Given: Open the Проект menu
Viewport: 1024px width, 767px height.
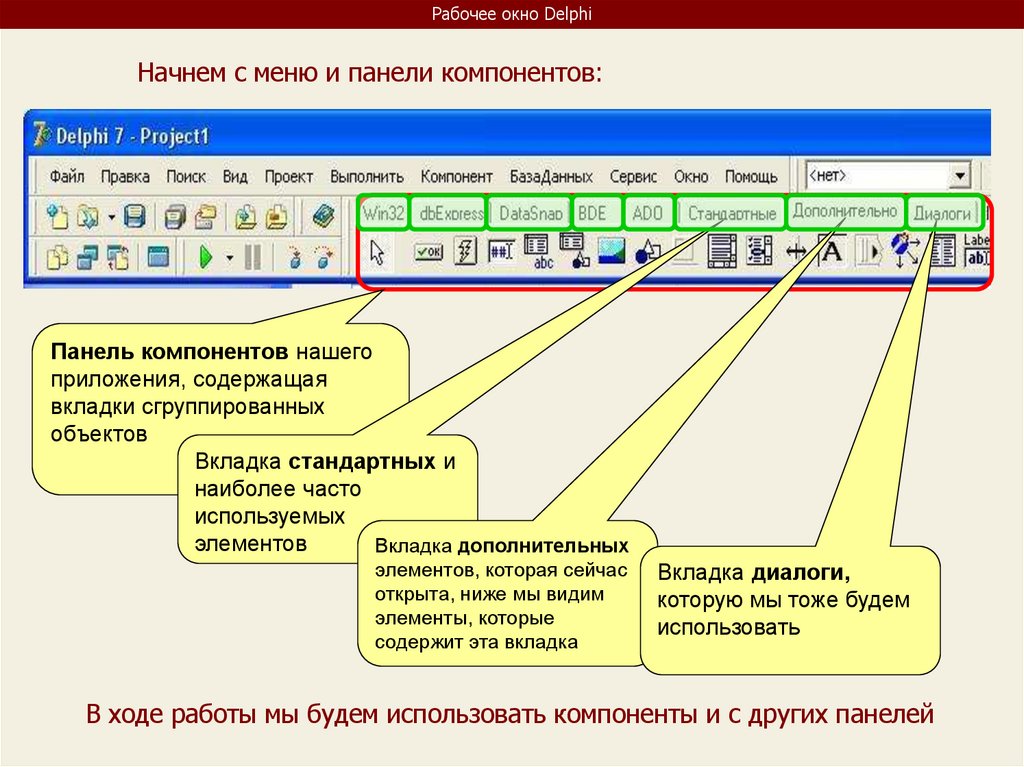Looking at the screenshot, I should tap(289, 176).
